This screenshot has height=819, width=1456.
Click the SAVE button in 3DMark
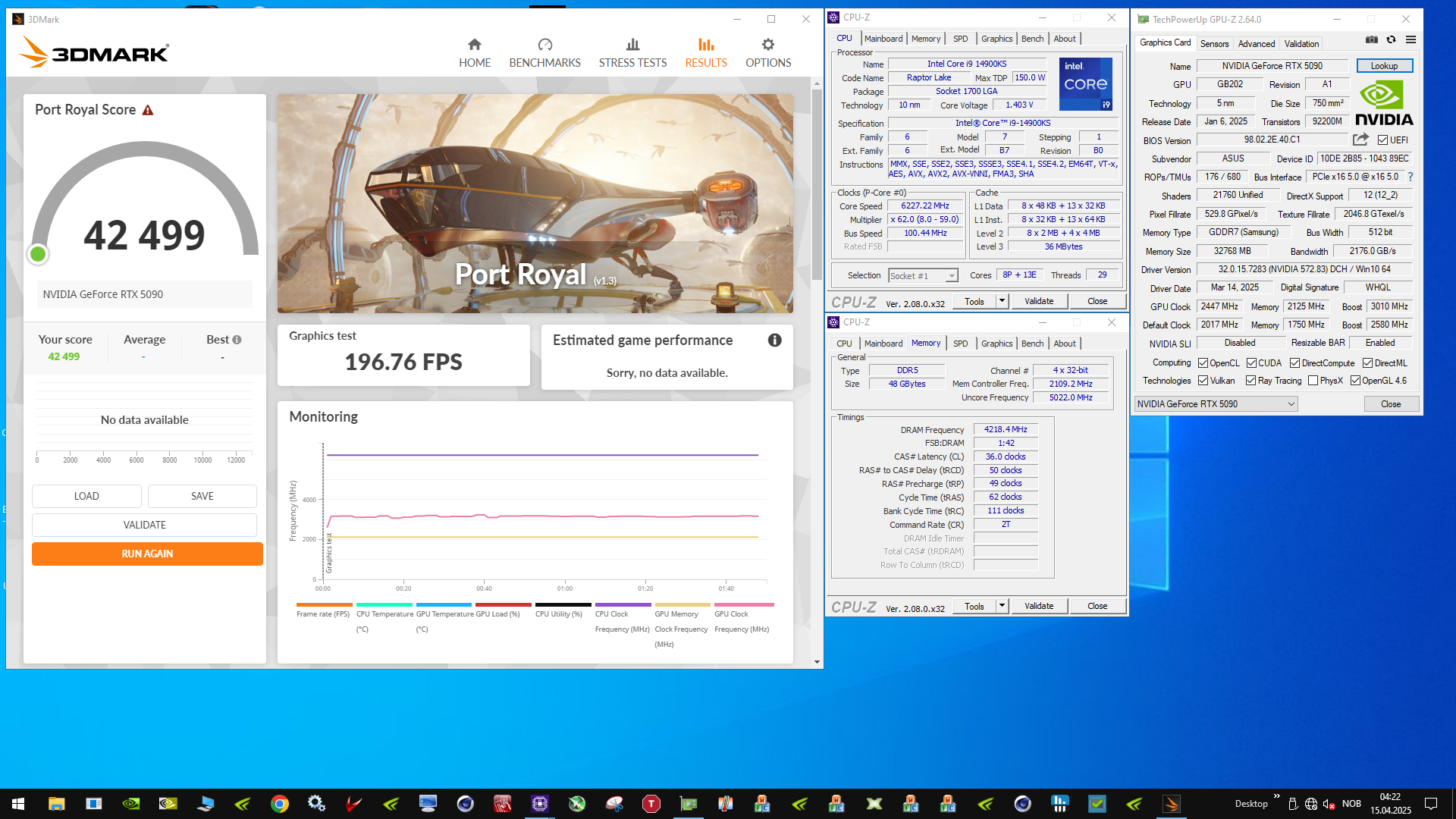202,496
